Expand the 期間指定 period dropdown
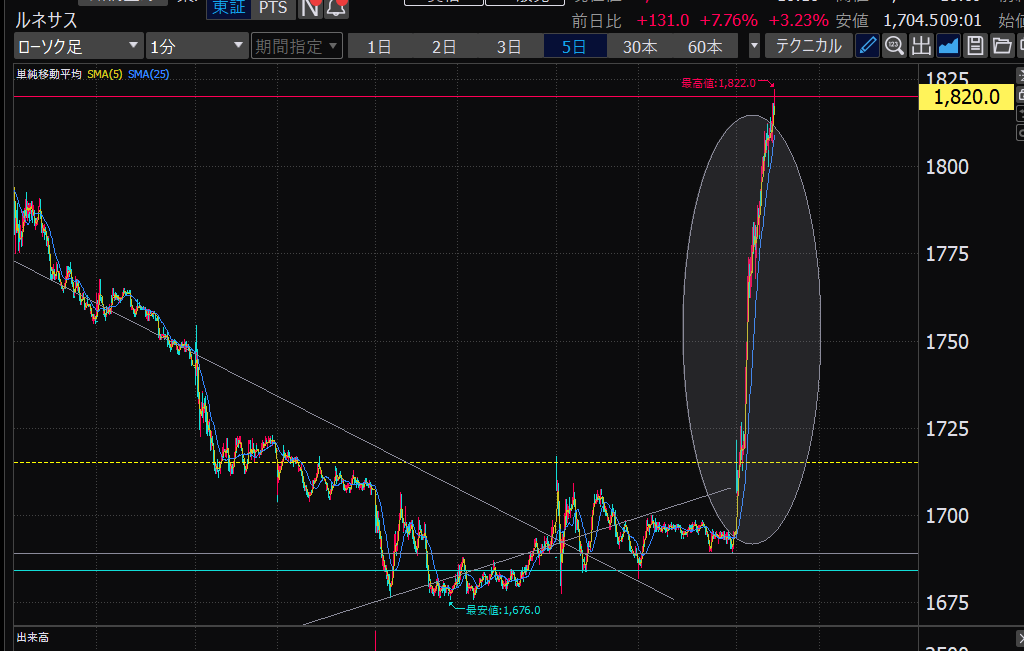1024x651 pixels. pyautogui.click(x=297, y=45)
